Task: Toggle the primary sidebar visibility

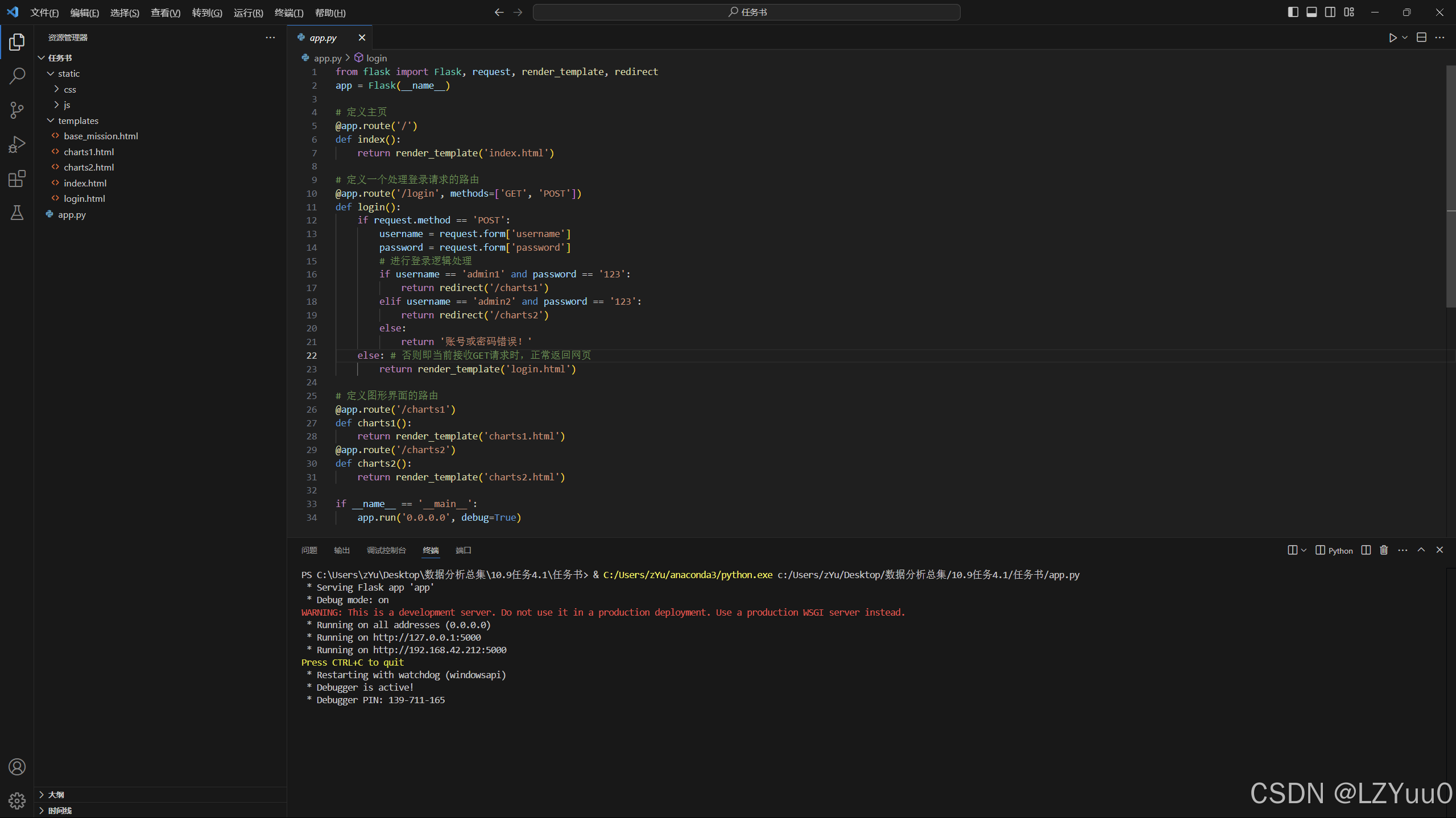Action: [x=1293, y=12]
